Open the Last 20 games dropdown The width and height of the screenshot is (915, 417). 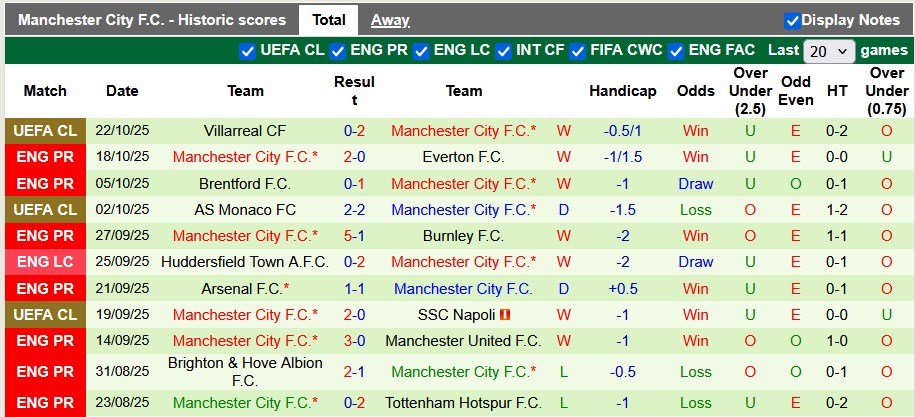point(829,51)
